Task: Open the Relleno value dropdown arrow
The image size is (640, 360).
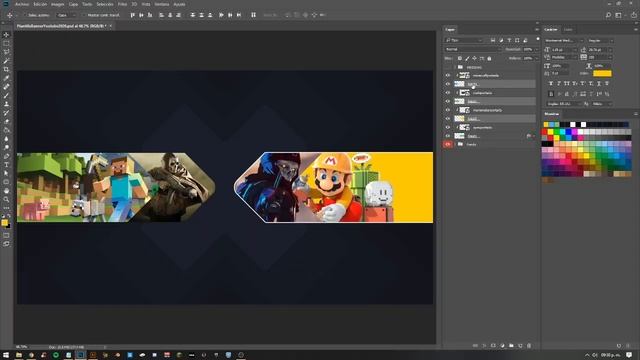Action: [x=536, y=58]
